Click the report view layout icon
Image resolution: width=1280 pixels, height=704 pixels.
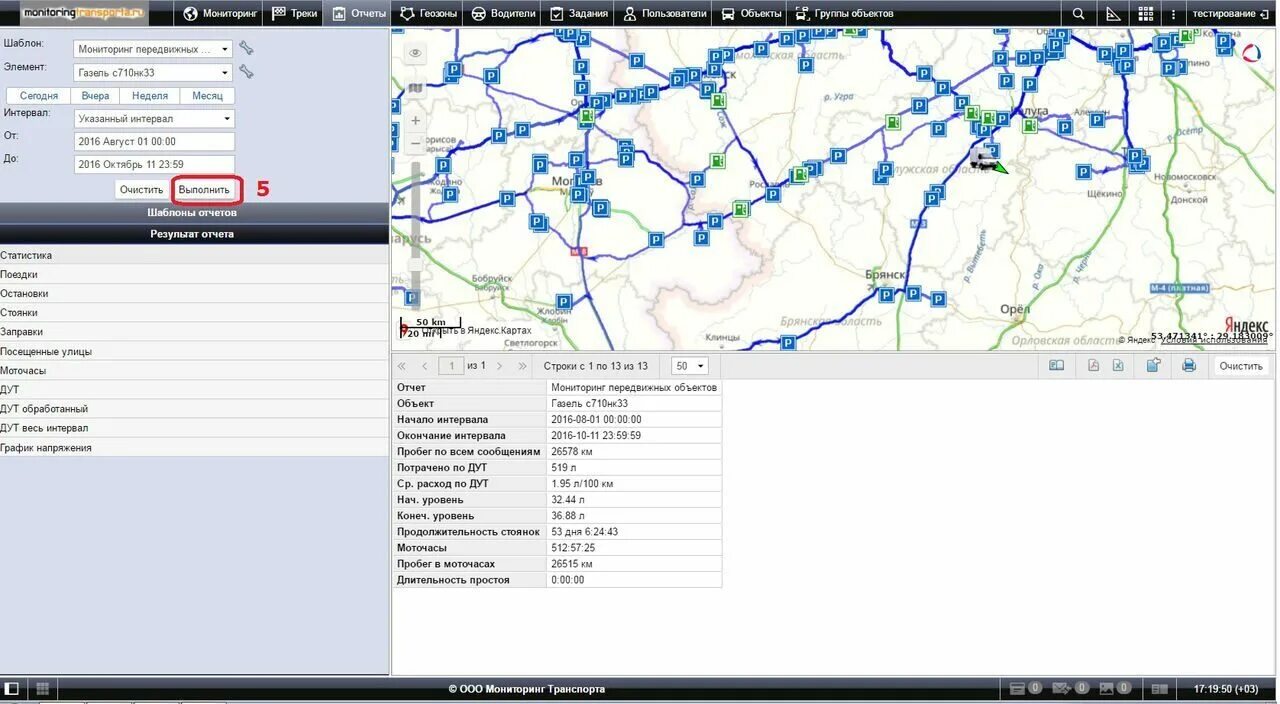tap(1056, 366)
